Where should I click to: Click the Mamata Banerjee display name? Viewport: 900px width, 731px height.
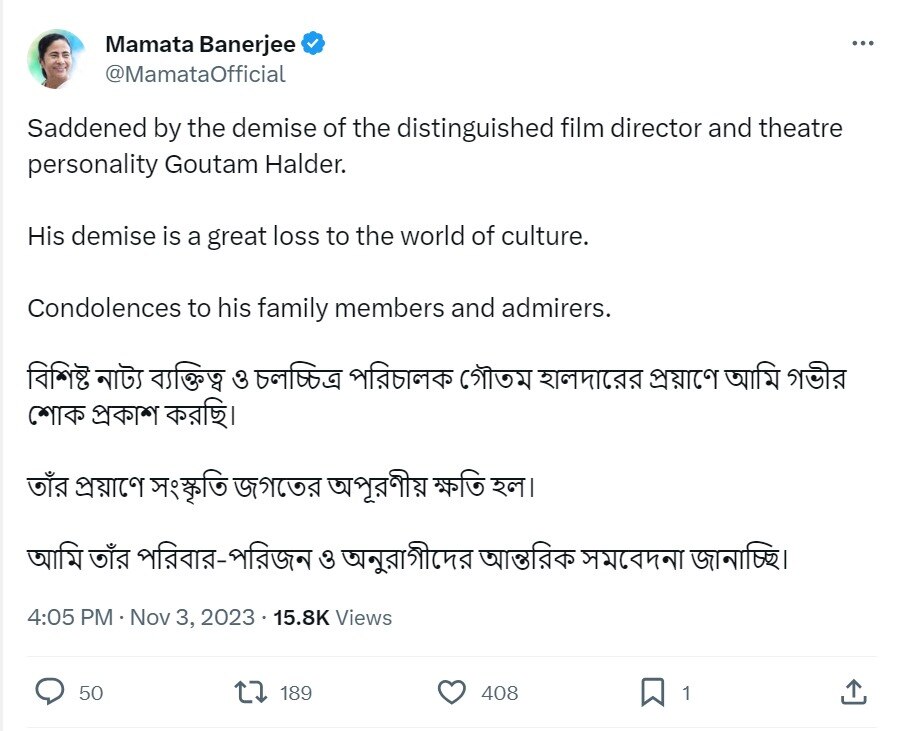coord(200,44)
